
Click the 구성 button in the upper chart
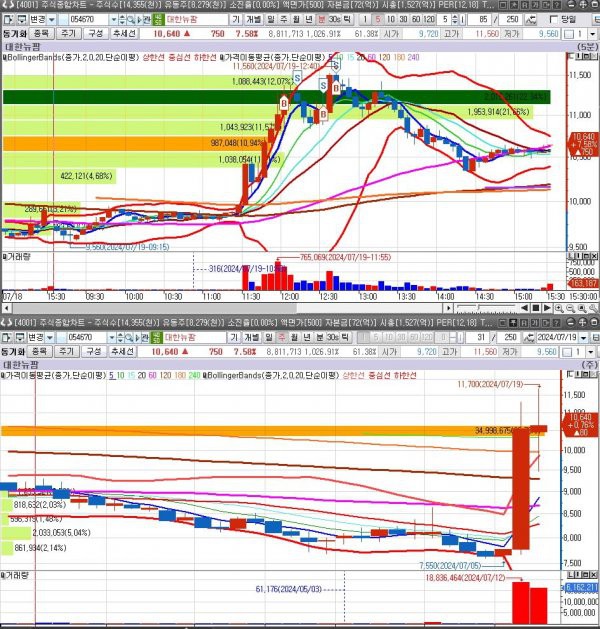95,33
